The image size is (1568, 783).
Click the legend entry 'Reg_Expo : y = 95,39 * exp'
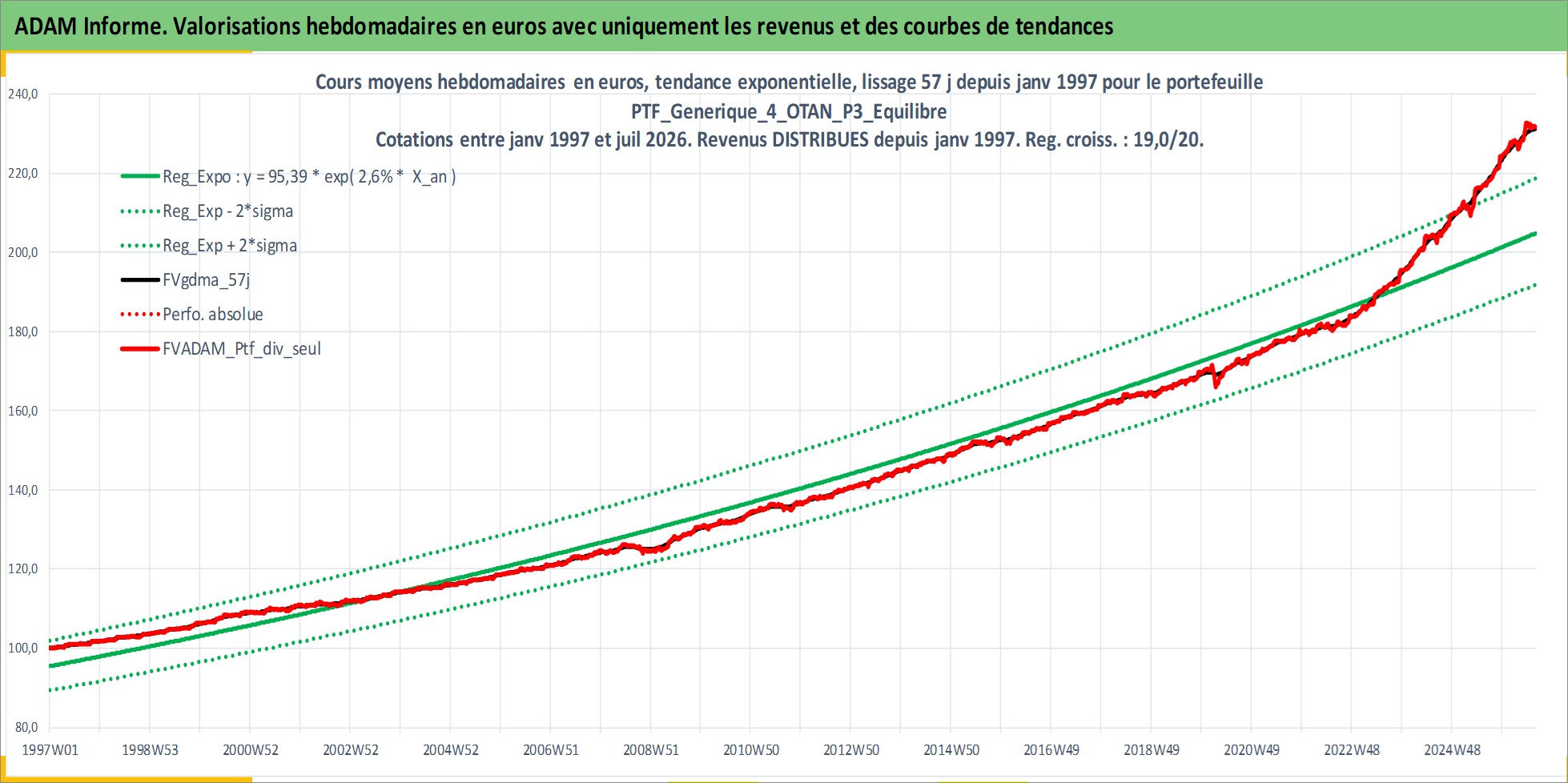click(x=309, y=177)
